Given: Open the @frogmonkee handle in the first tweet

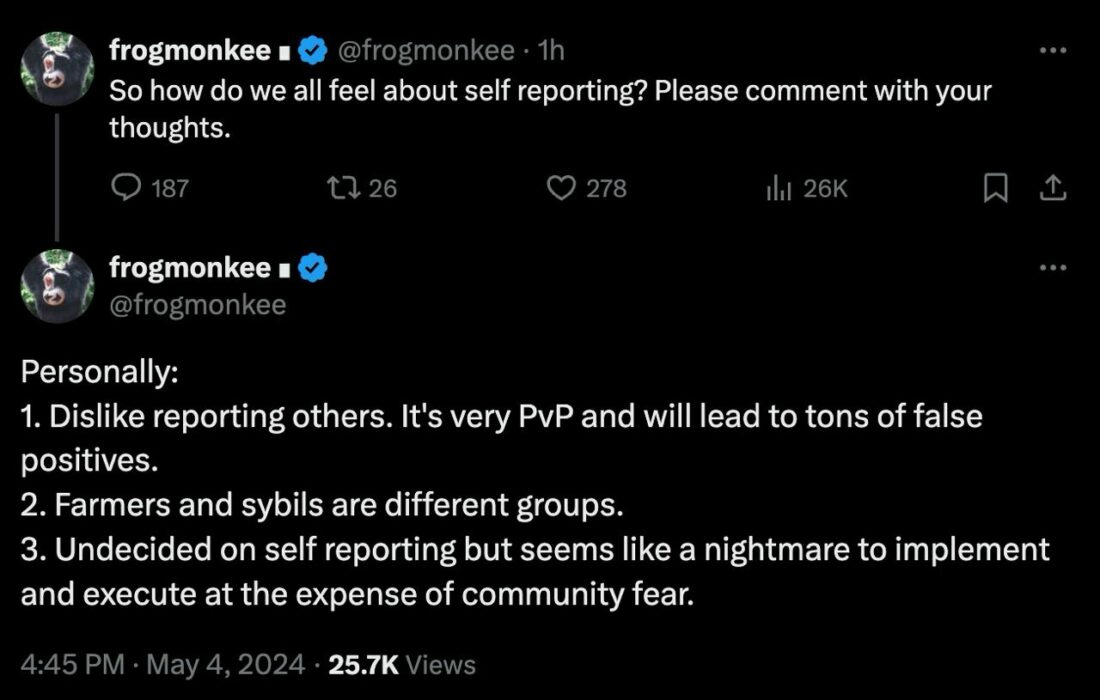Looking at the screenshot, I should coord(427,51).
